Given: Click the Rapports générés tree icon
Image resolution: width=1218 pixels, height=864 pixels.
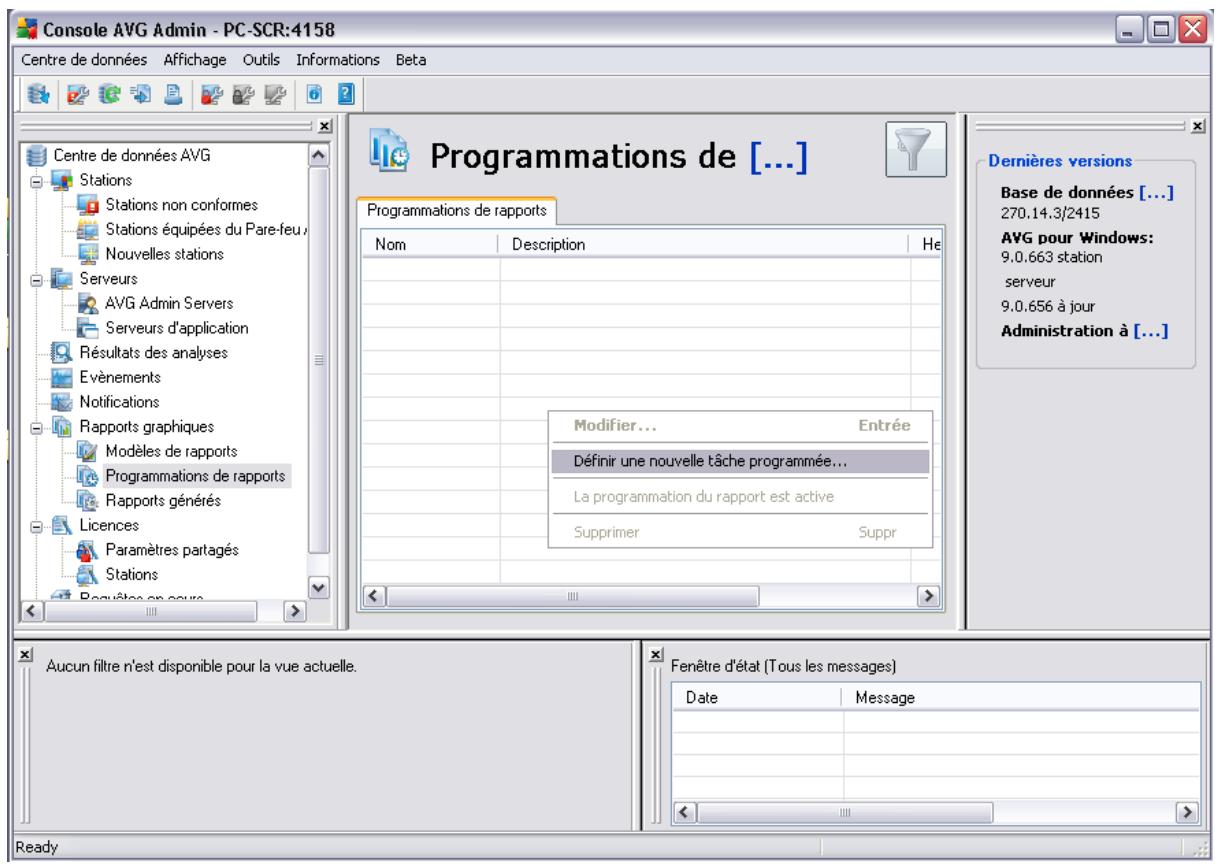Looking at the screenshot, I should point(90,500).
